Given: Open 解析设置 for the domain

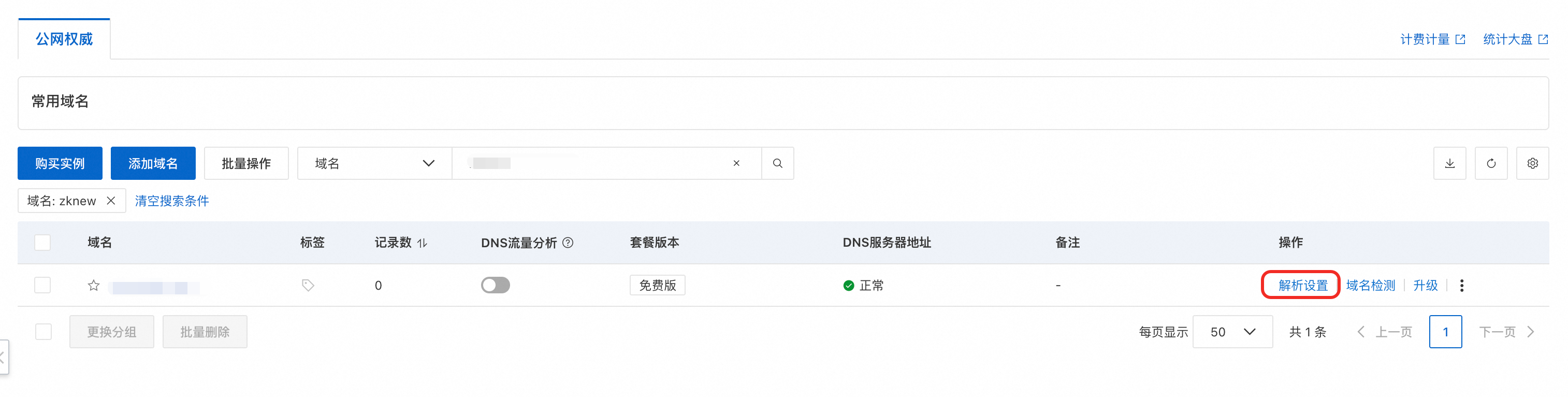Looking at the screenshot, I should (1300, 285).
